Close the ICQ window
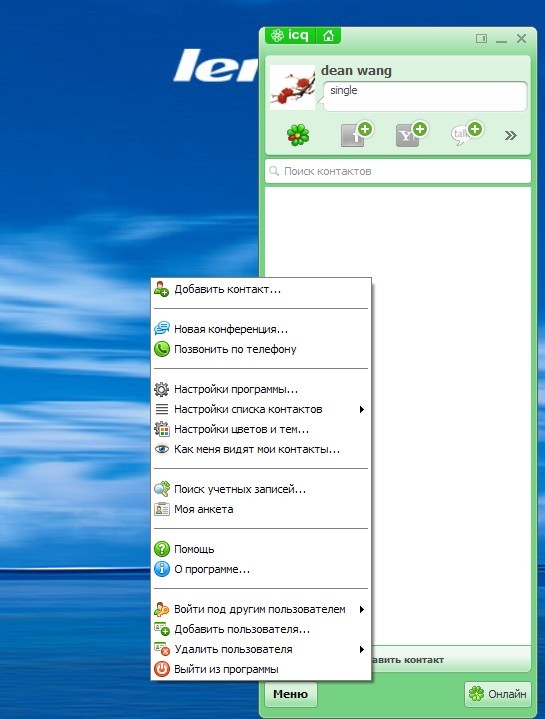This screenshot has height=719, width=545. click(521, 39)
